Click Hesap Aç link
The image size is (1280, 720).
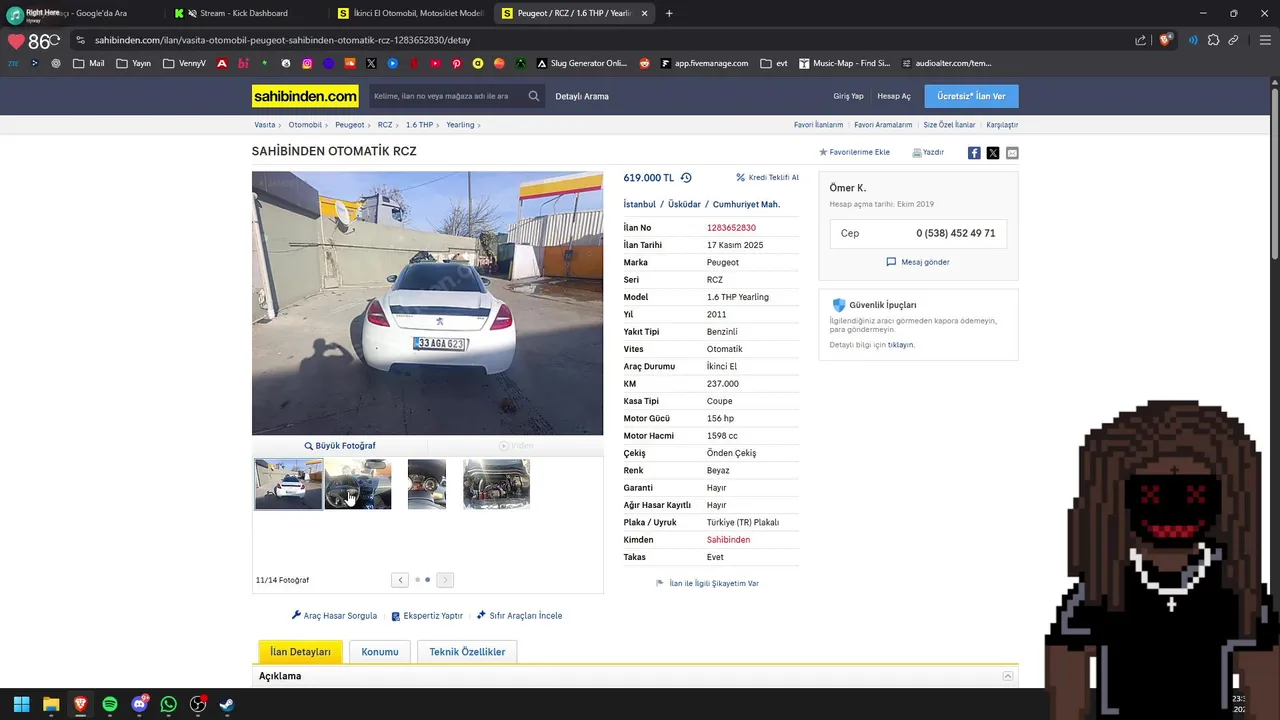click(894, 96)
